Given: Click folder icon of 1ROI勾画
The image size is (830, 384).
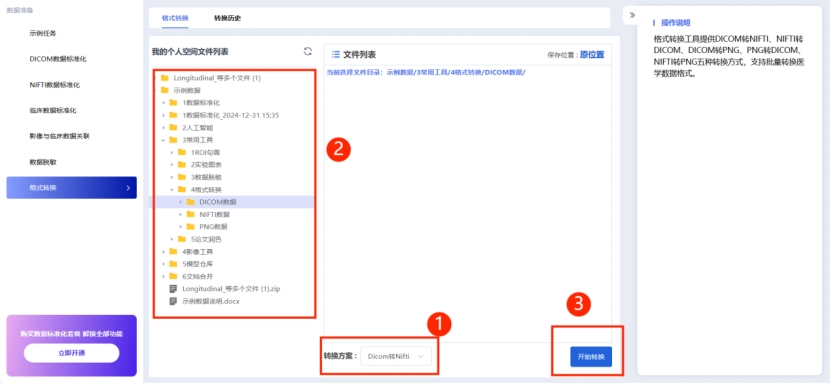Looking at the screenshot, I should point(182,153).
